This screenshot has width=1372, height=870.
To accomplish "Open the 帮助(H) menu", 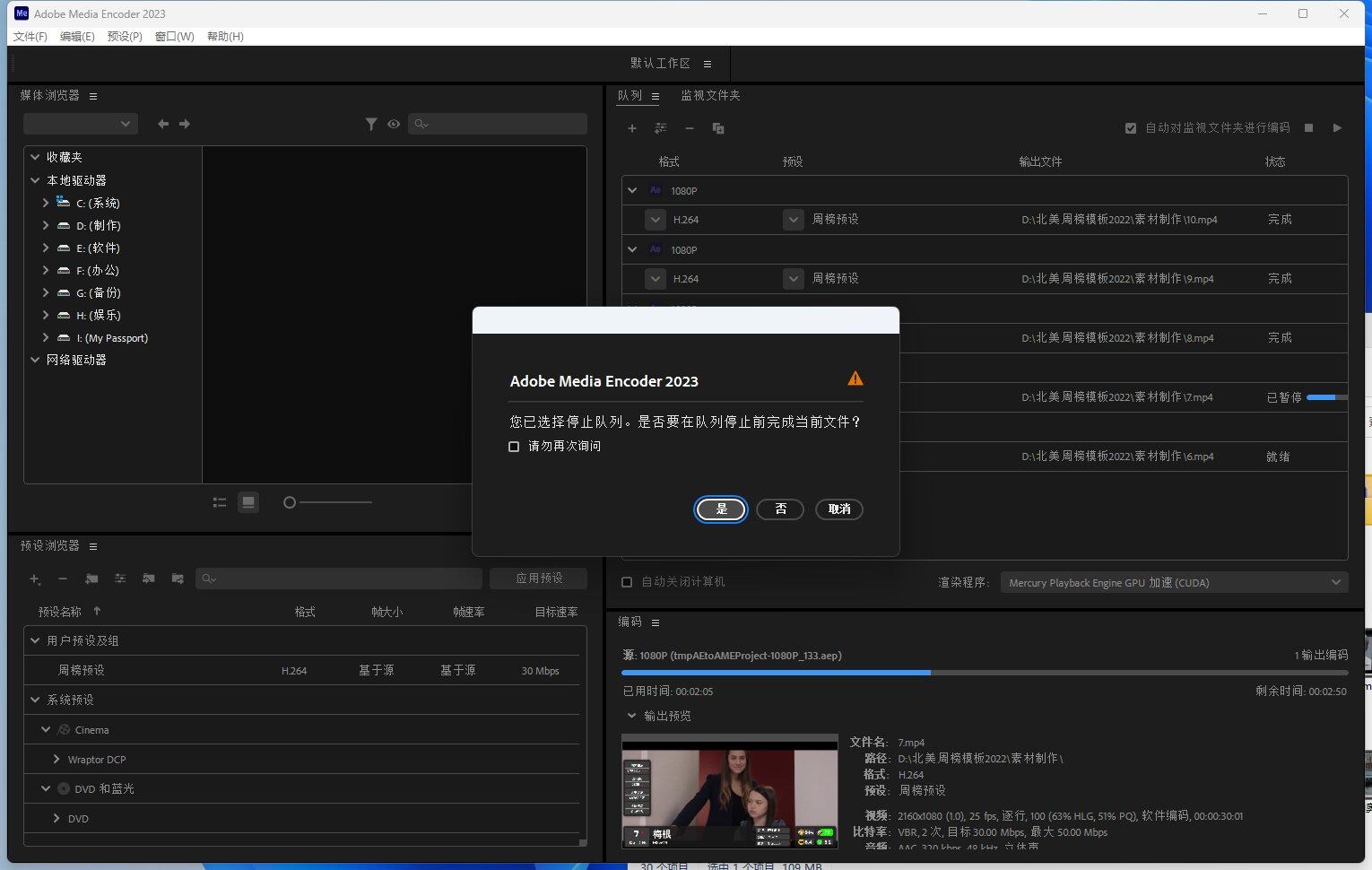I will click(225, 37).
